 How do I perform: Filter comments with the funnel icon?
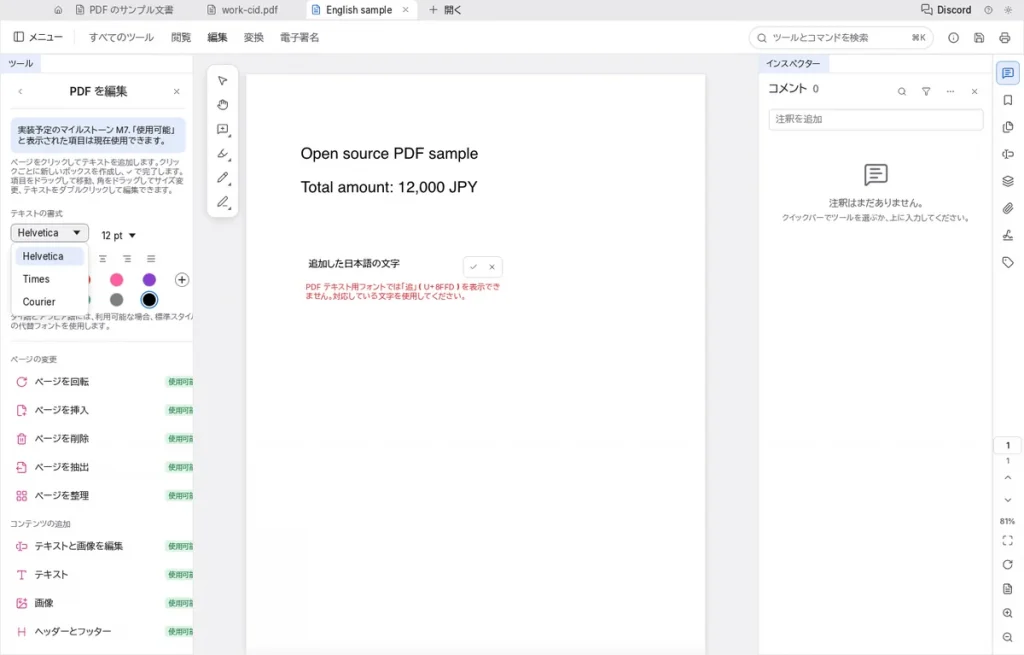point(926,91)
